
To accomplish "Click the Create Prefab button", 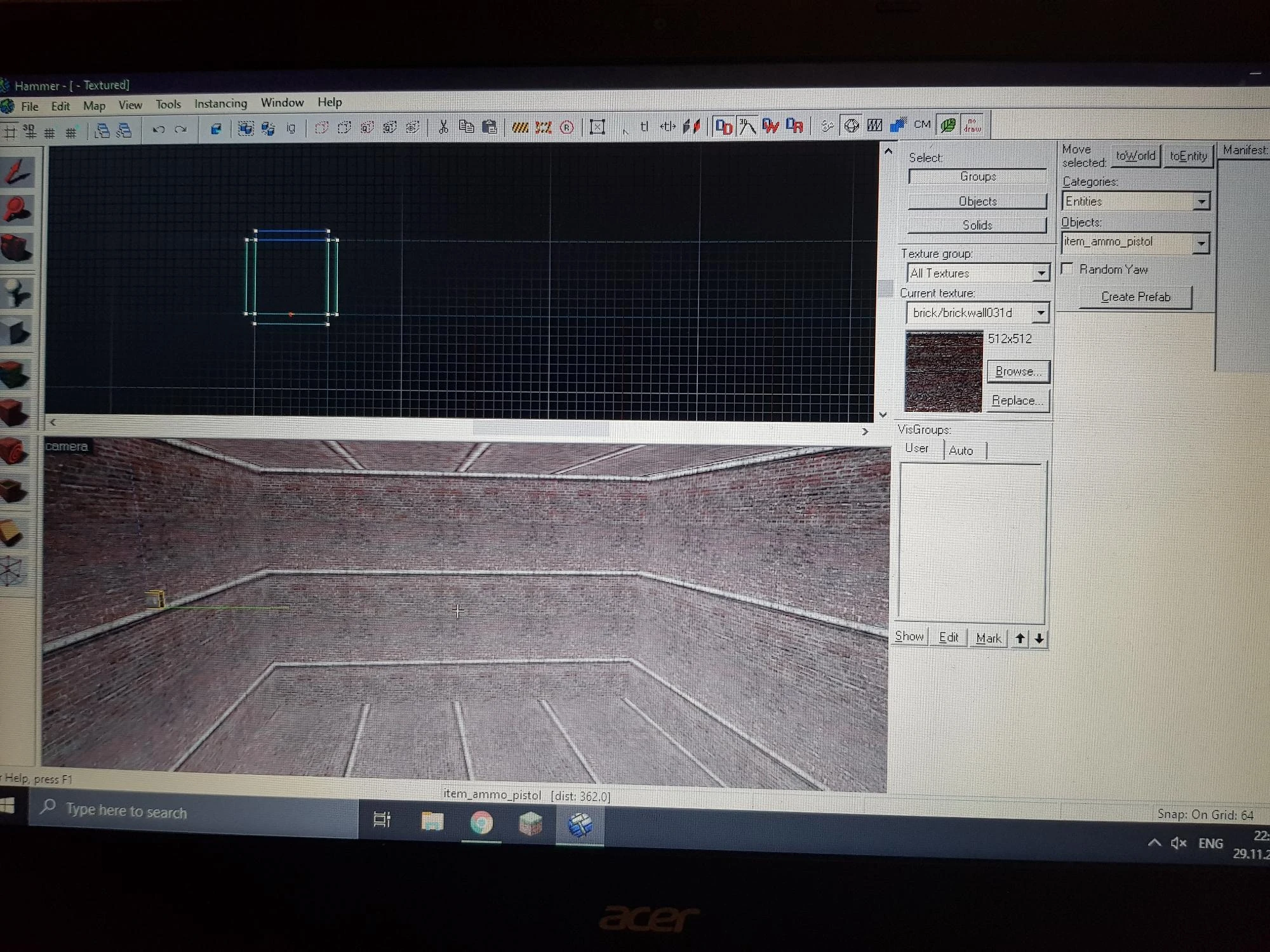I will coord(1135,297).
